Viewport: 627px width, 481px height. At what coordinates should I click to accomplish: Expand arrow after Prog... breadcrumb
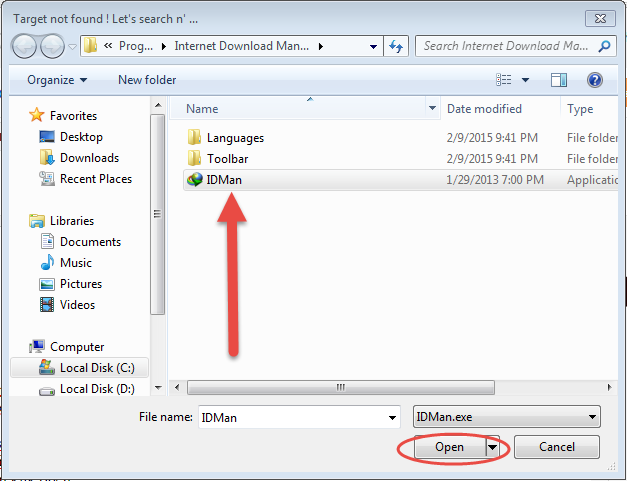pos(164,46)
